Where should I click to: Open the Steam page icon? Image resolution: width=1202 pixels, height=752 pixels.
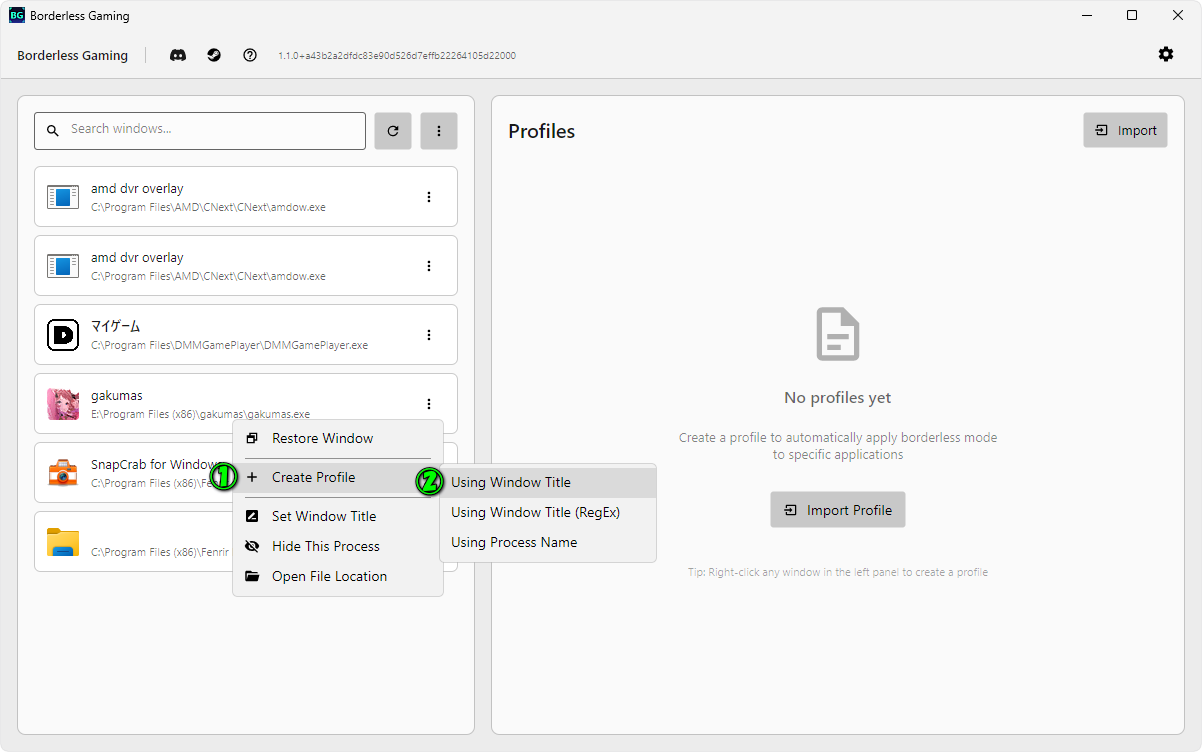[x=214, y=55]
